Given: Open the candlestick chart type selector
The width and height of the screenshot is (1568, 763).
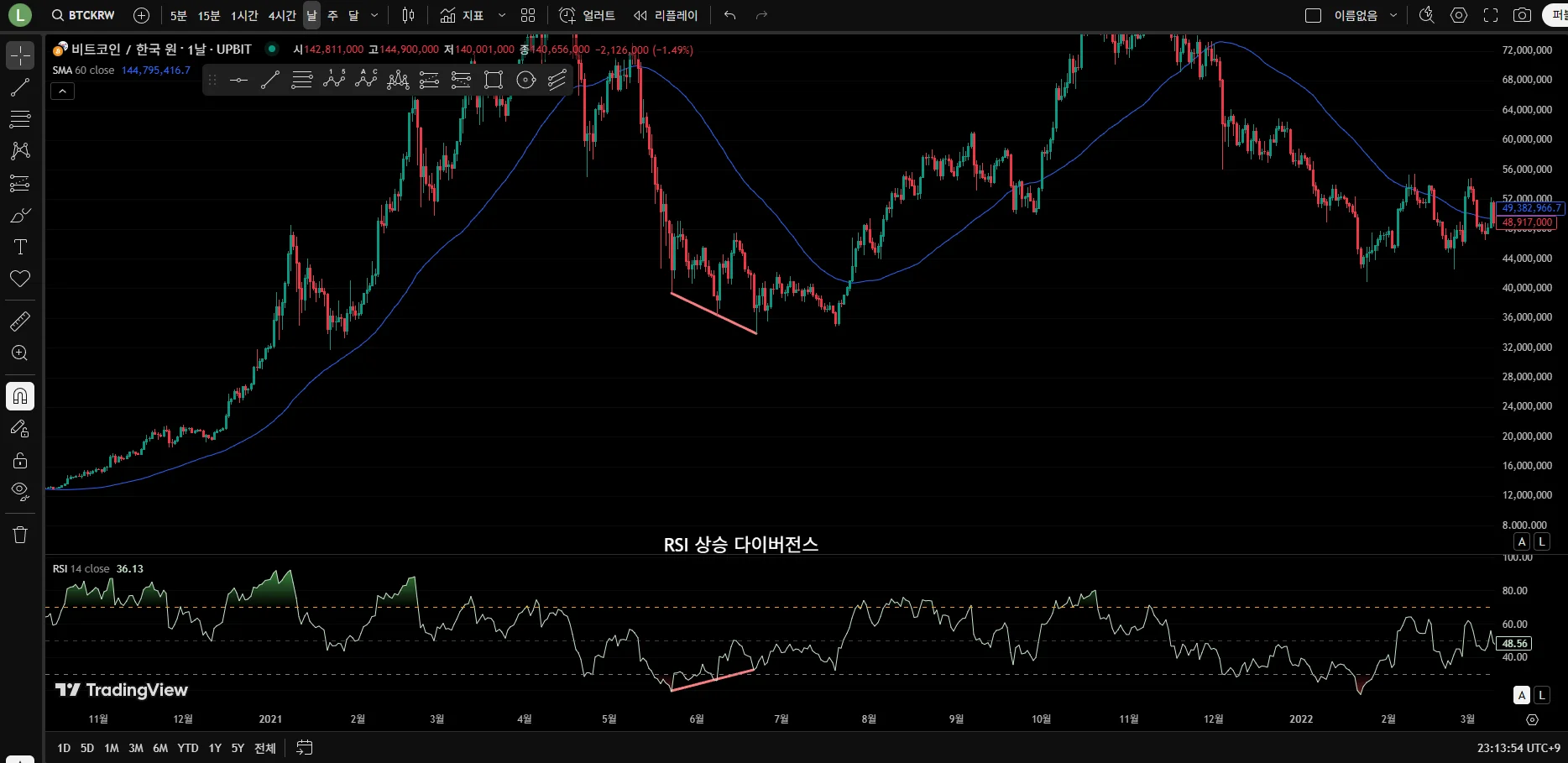Looking at the screenshot, I should [408, 15].
